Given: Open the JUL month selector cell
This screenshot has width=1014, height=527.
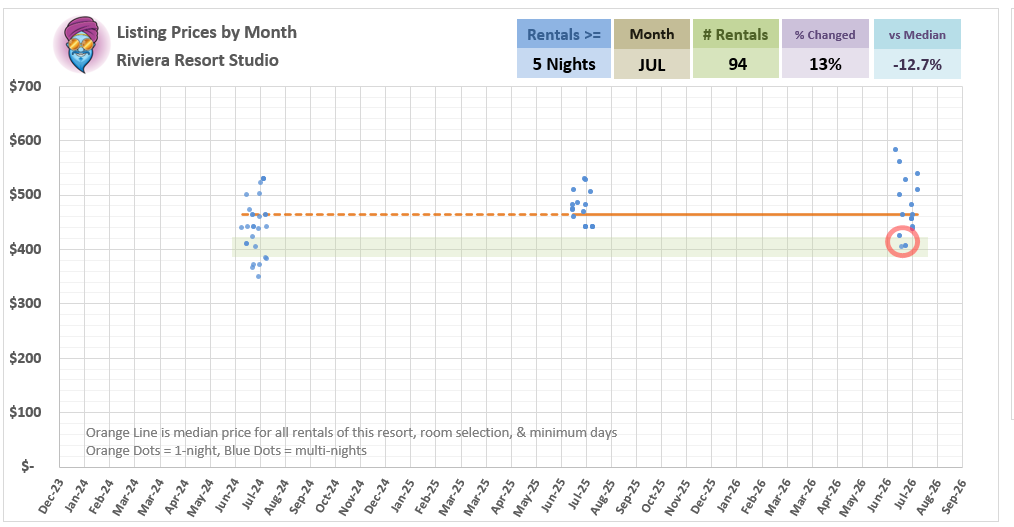Looking at the screenshot, I should click(651, 65).
